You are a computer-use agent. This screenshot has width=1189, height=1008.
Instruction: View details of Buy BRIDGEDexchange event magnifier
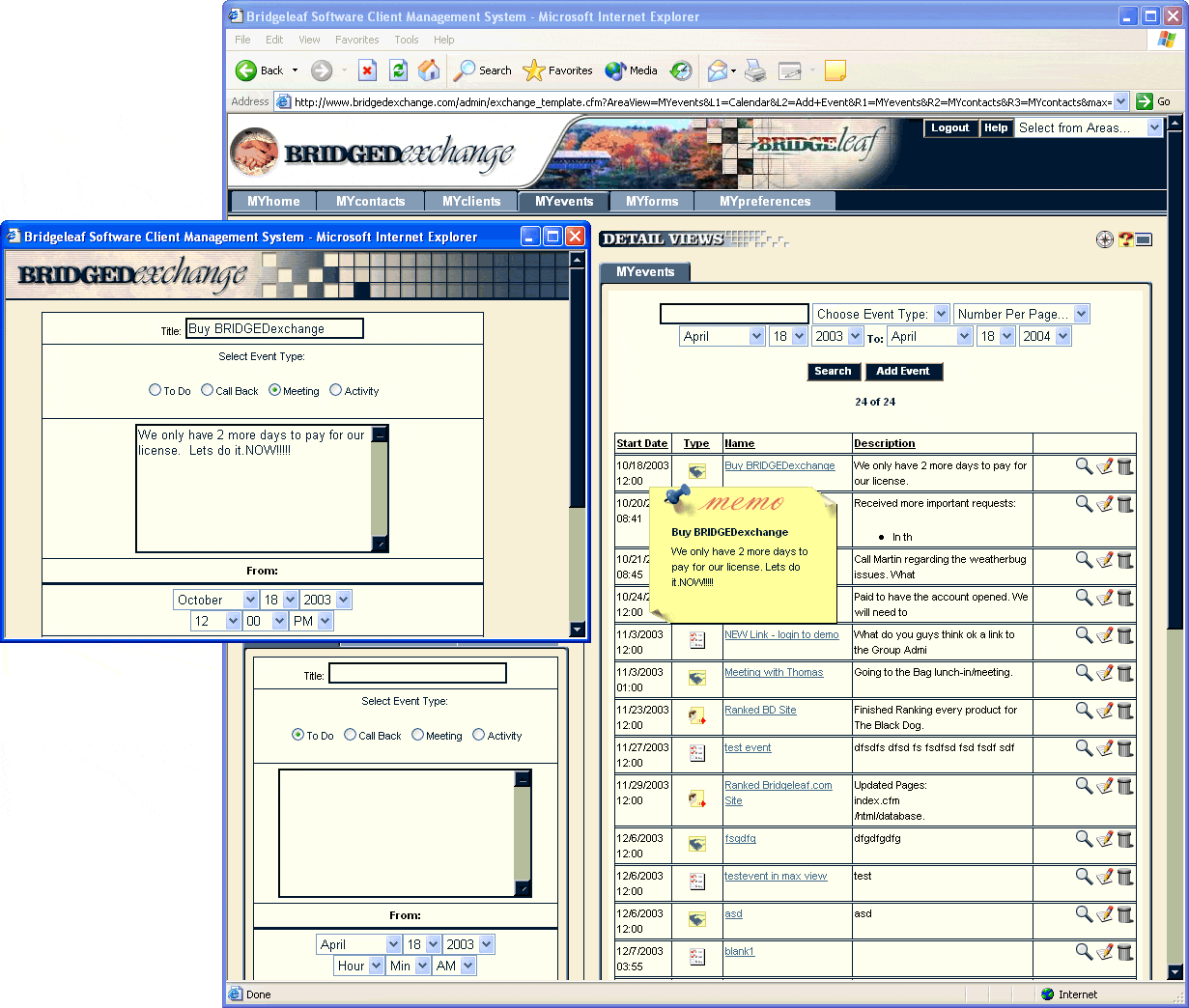[x=1084, y=466]
